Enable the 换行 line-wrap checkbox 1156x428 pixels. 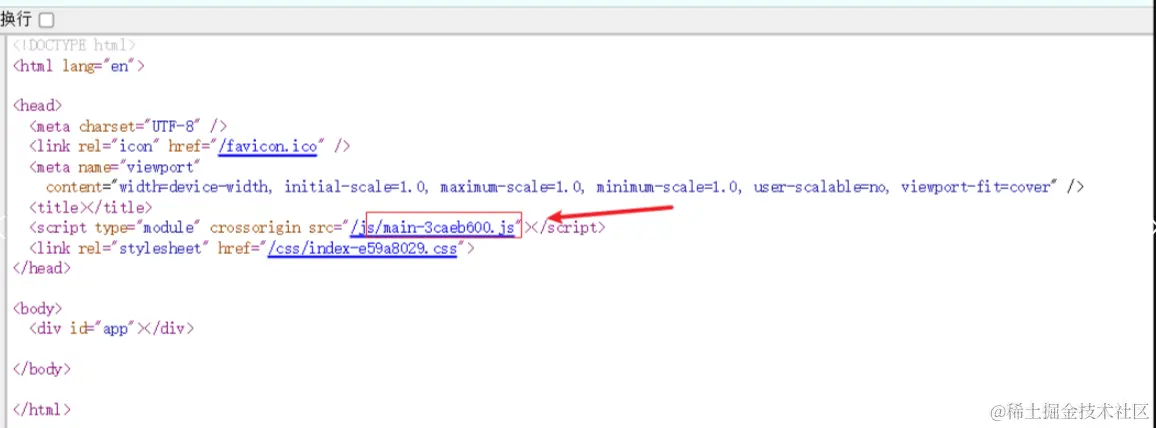coord(46,20)
